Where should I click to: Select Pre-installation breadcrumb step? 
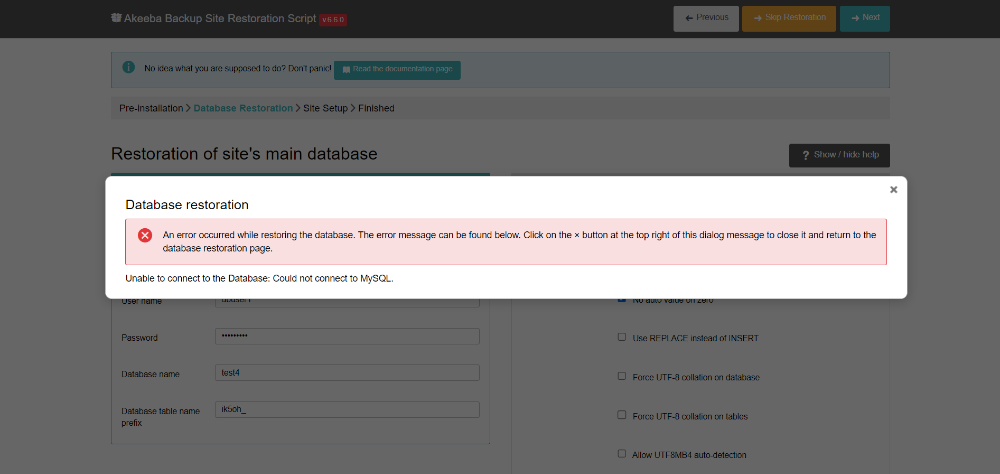(x=151, y=108)
